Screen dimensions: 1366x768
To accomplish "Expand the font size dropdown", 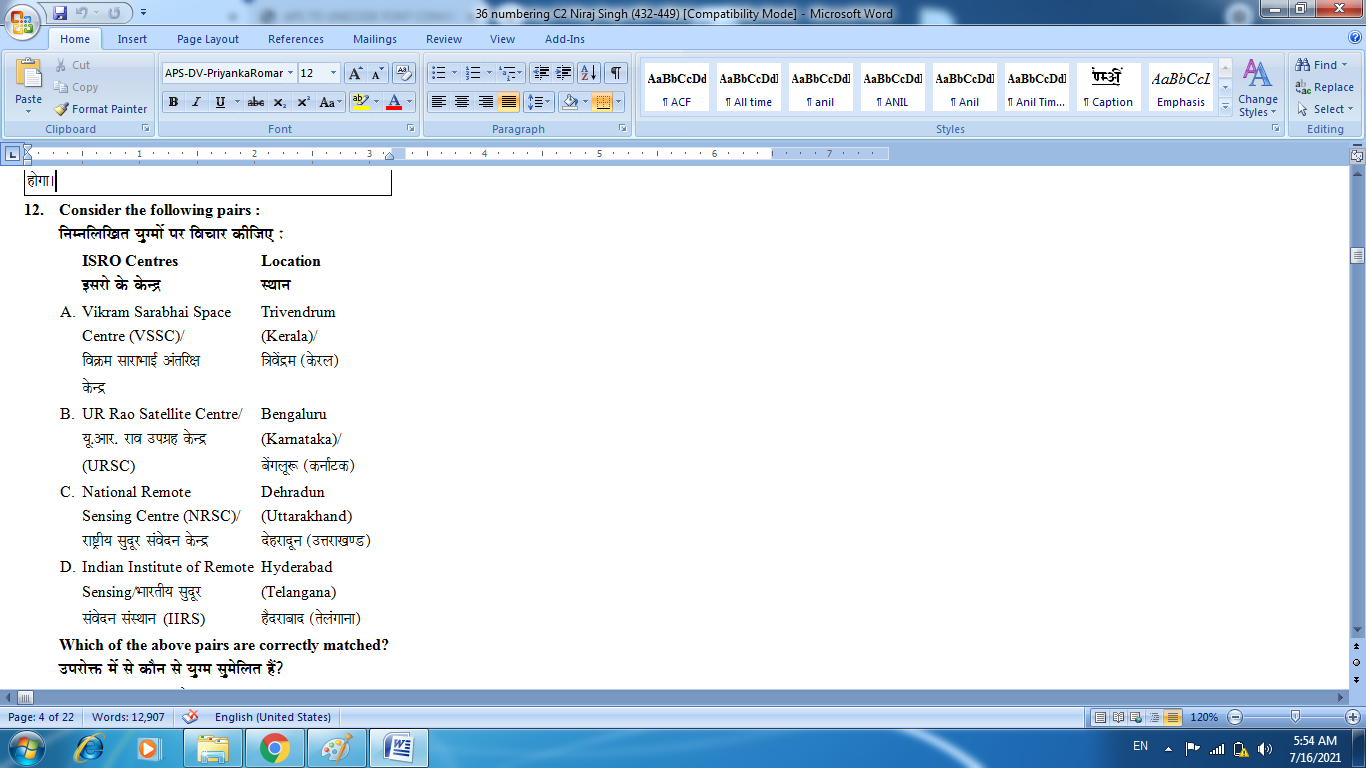I will point(334,73).
